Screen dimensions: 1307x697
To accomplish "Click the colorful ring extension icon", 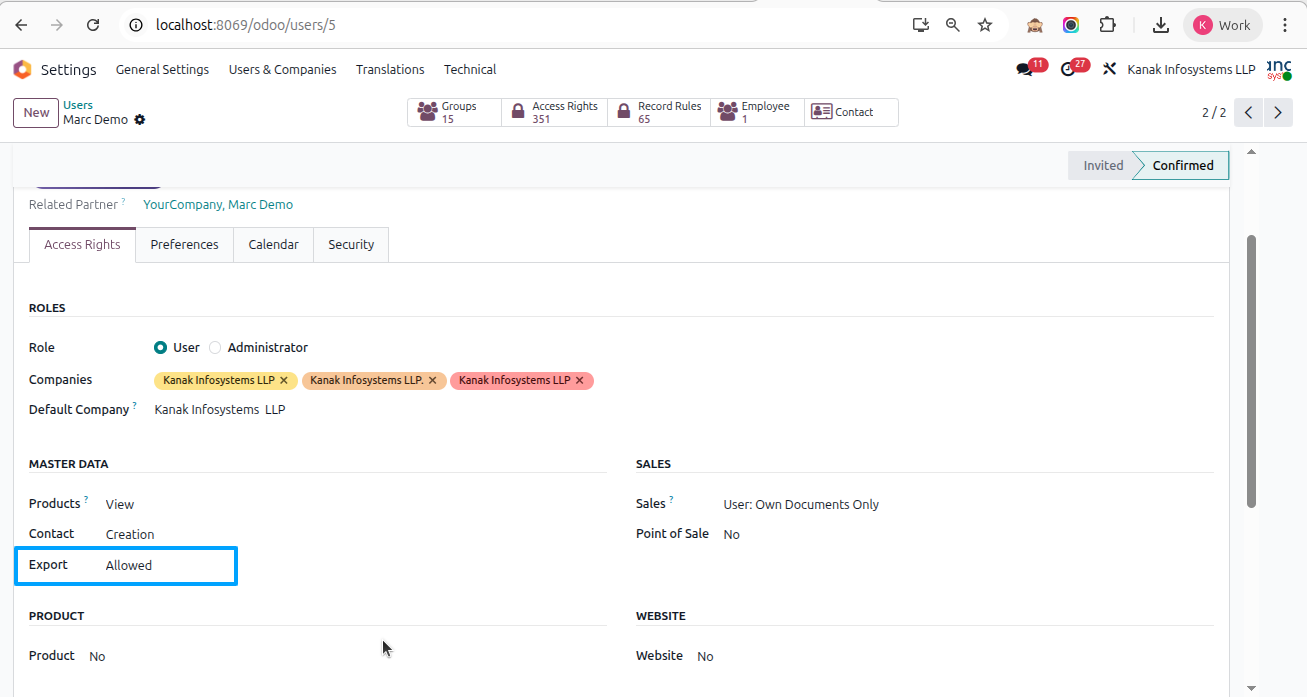I will 1071,25.
